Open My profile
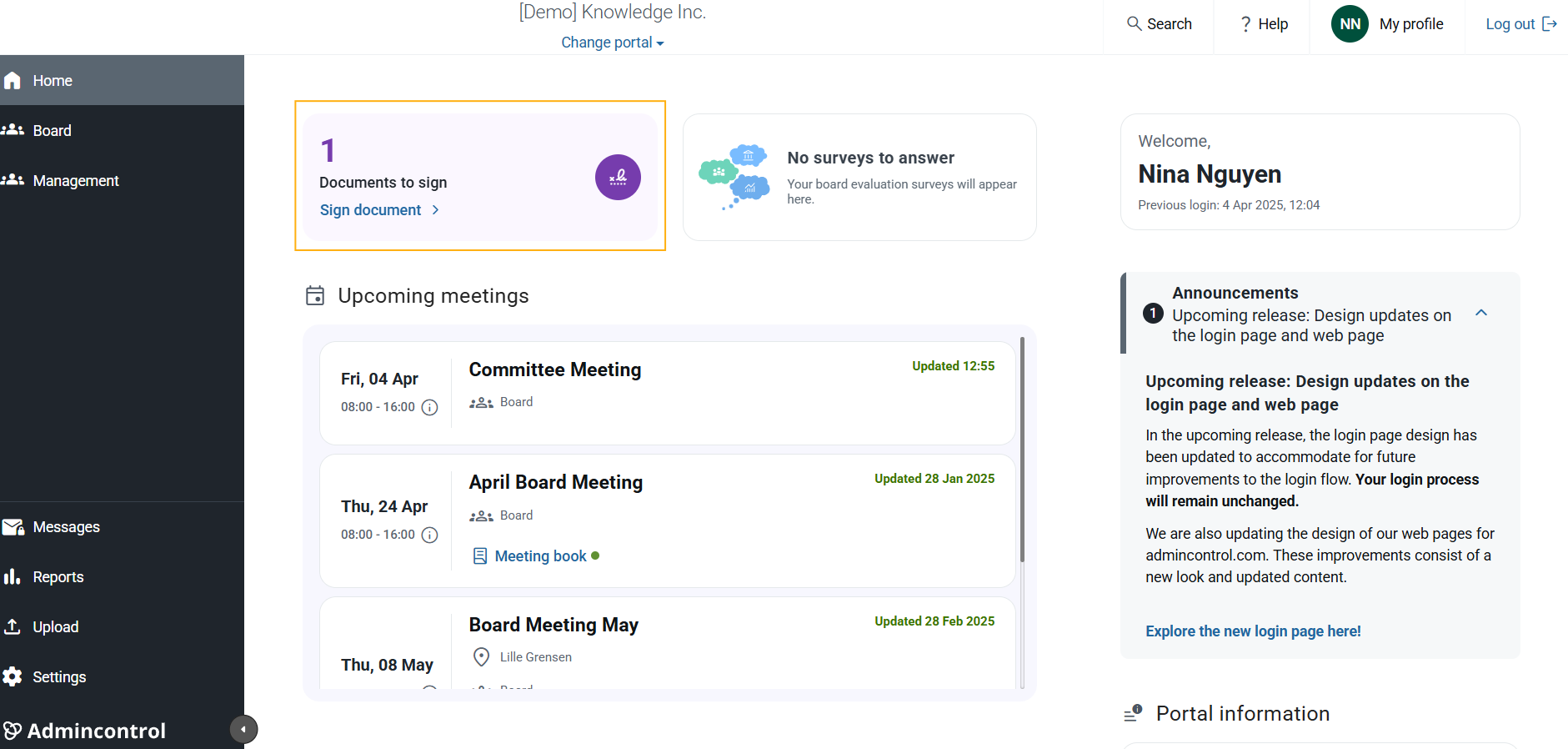The image size is (1568, 749). [x=1411, y=24]
